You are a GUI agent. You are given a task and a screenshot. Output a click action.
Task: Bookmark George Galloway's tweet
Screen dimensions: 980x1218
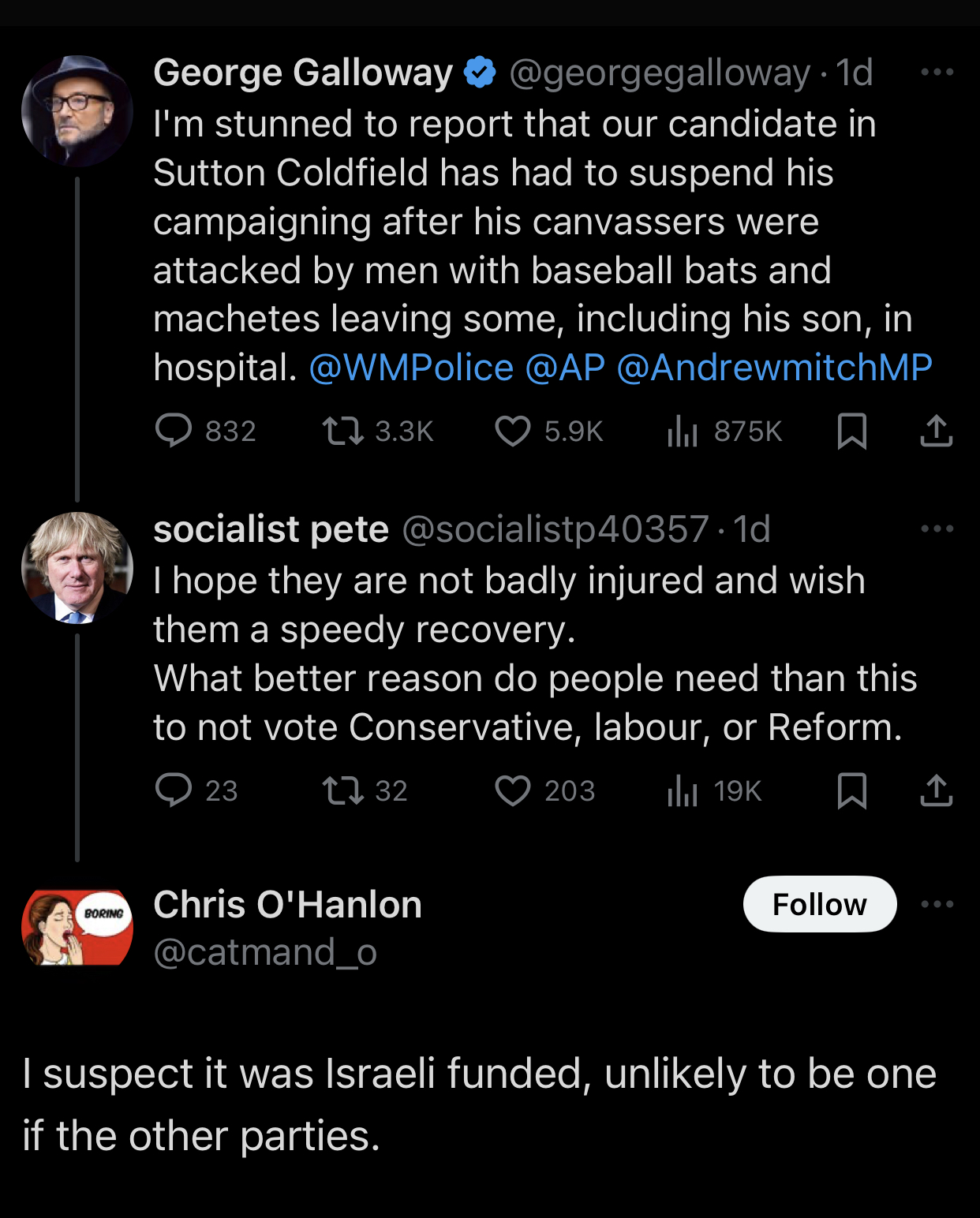click(852, 431)
